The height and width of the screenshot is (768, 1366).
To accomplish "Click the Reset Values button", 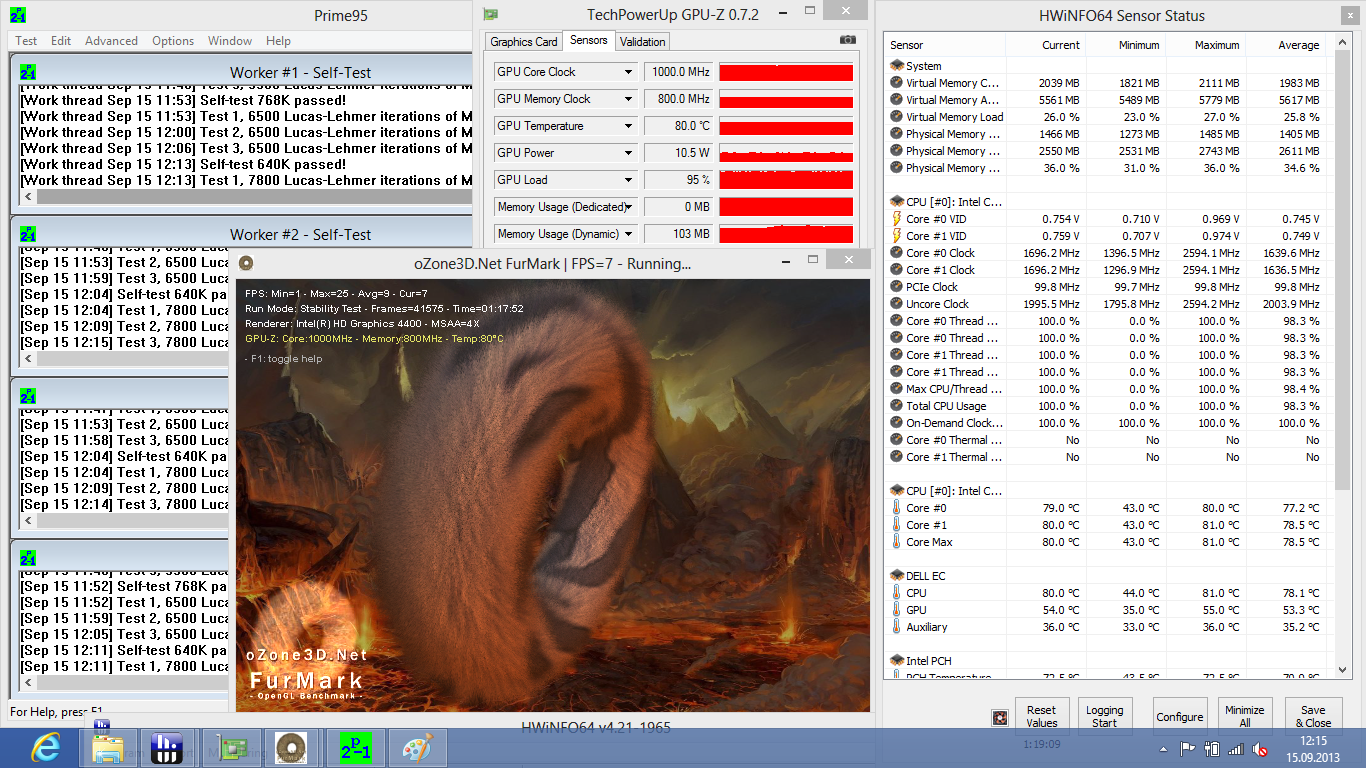I will (x=1042, y=717).
